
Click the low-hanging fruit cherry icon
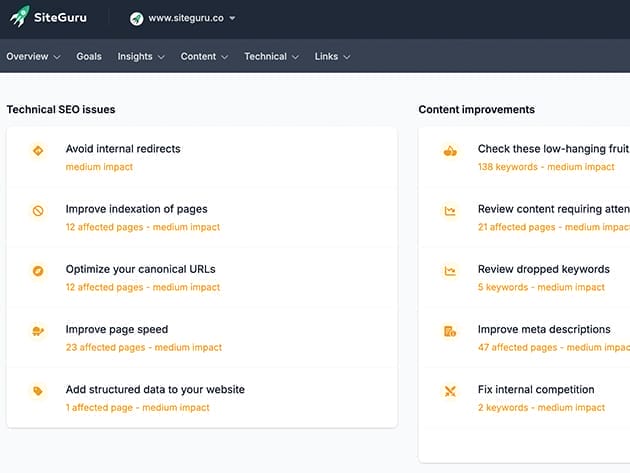pos(450,151)
